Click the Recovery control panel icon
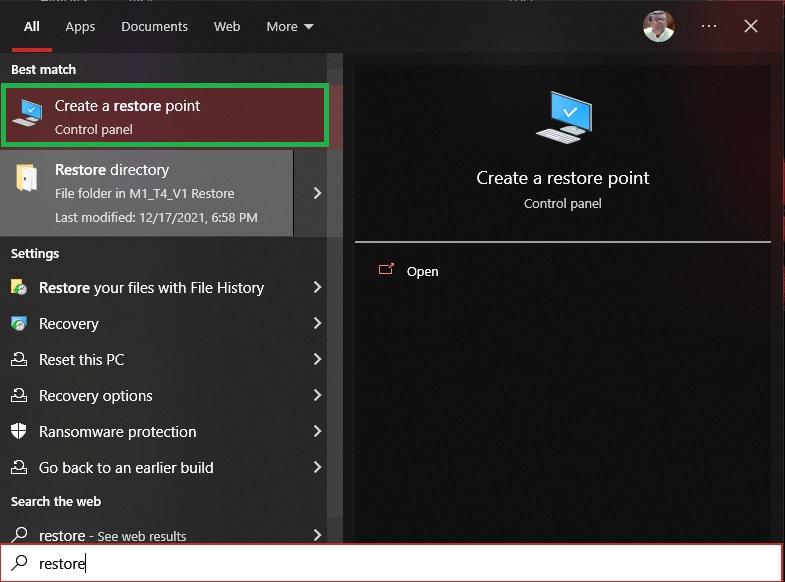This screenshot has width=785, height=582. 19,324
